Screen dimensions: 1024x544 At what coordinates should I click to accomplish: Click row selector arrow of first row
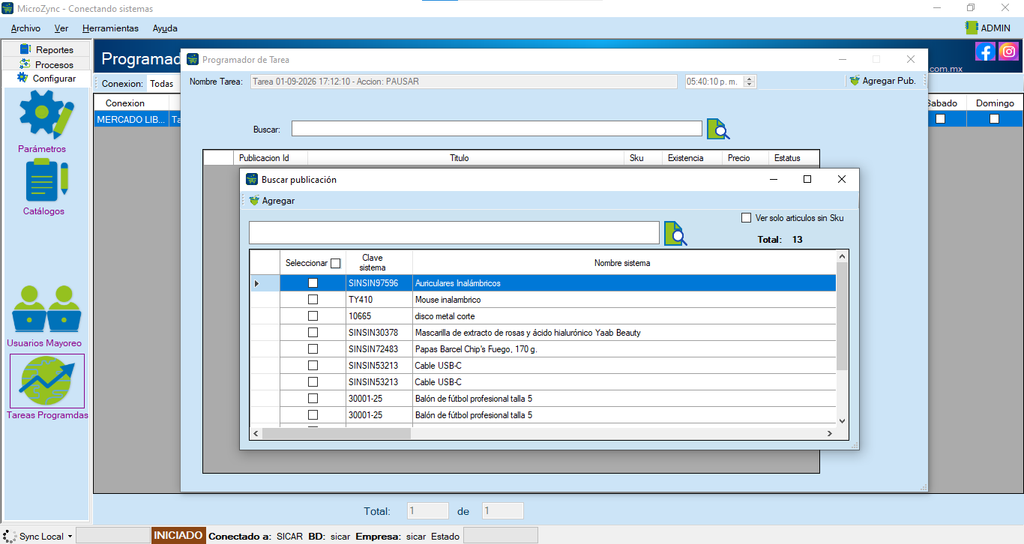(257, 283)
